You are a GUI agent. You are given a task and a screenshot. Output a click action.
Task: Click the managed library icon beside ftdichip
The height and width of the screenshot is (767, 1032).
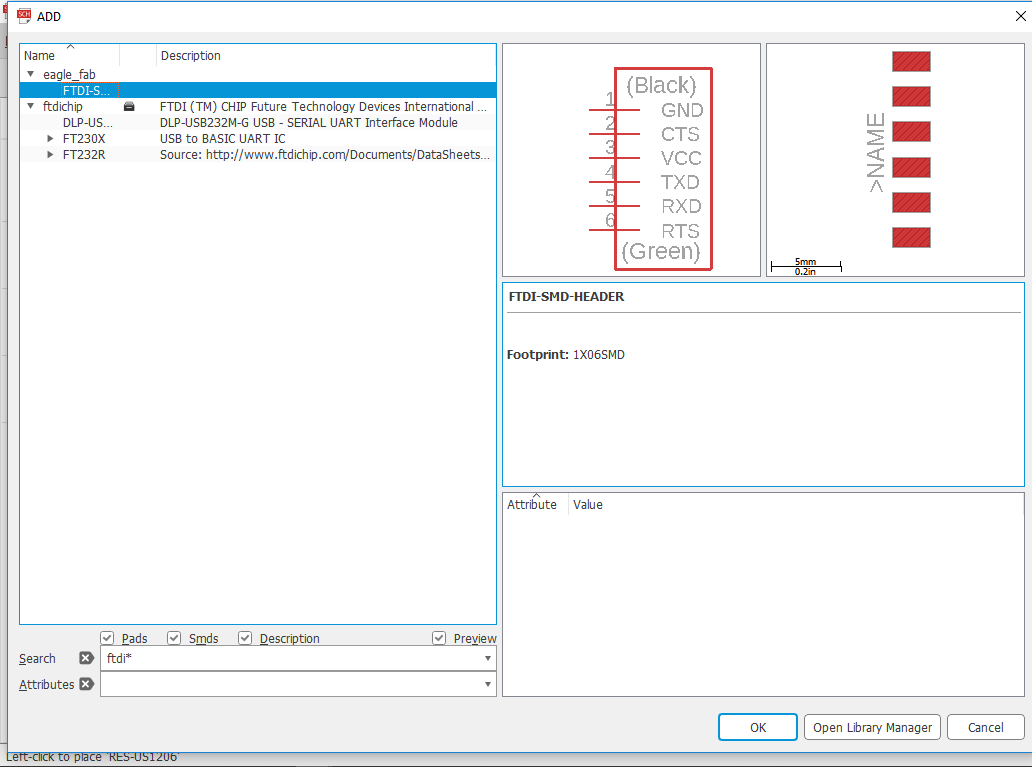pos(129,106)
